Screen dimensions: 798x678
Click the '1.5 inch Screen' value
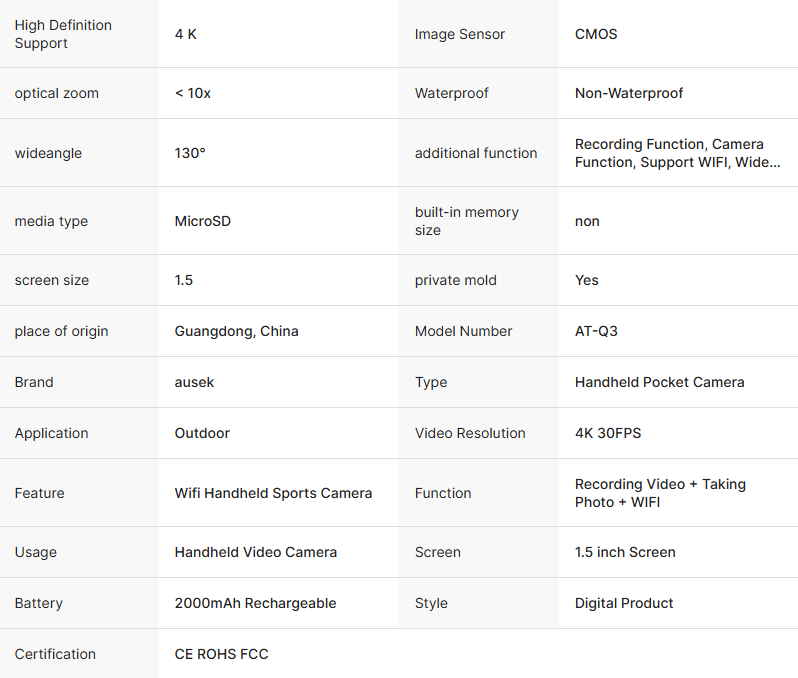(x=625, y=552)
